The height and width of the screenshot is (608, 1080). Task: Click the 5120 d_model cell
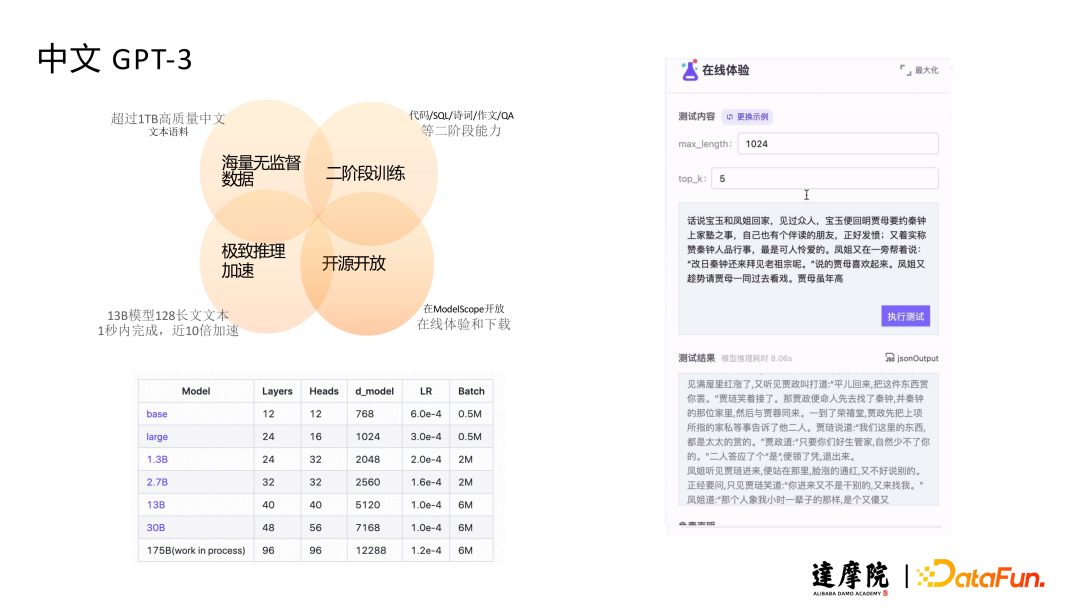(x=374, y=505)
